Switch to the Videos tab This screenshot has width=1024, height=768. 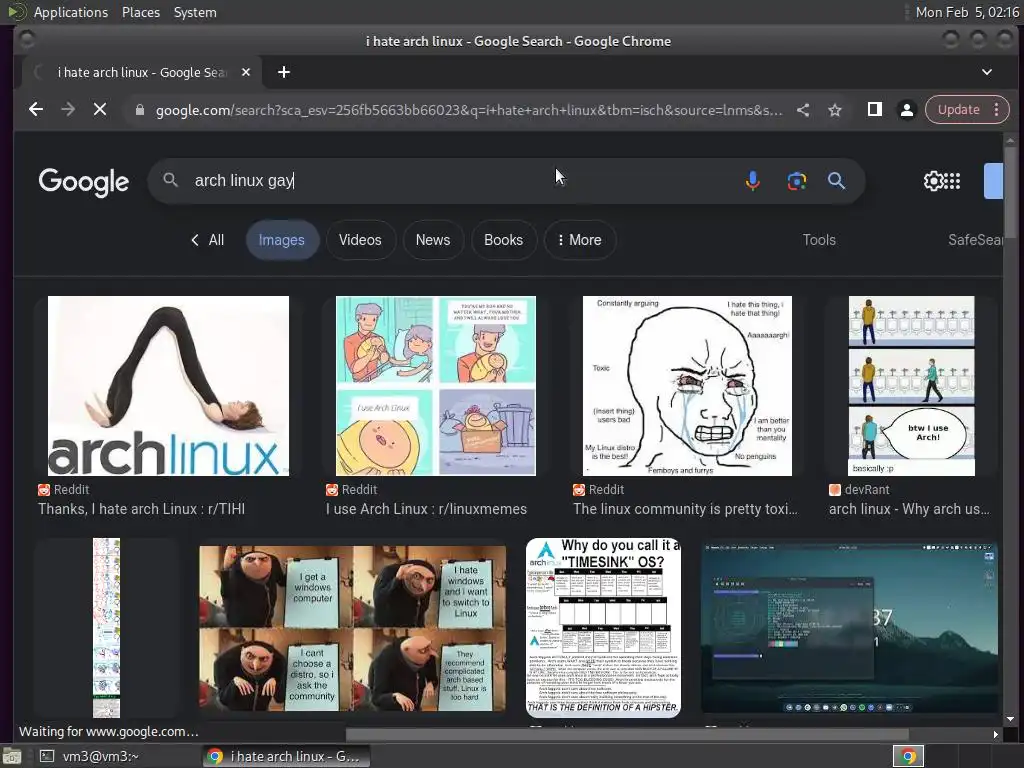click(x=360, y=240)
